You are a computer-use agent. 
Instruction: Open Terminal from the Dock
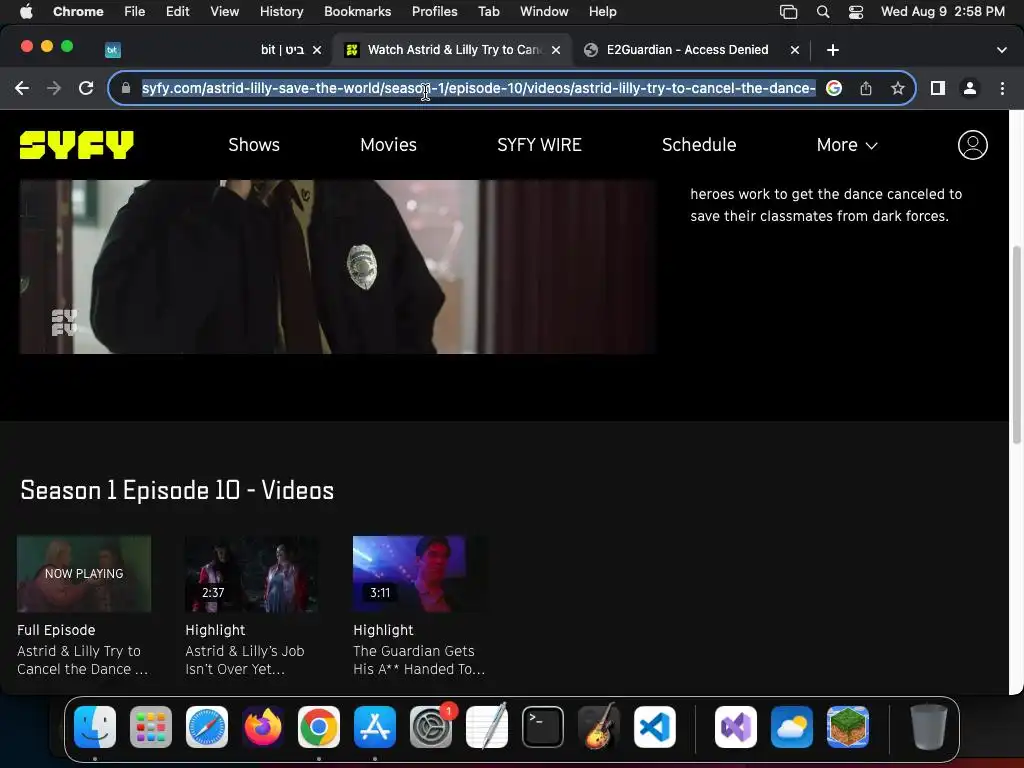coord(543,727)
